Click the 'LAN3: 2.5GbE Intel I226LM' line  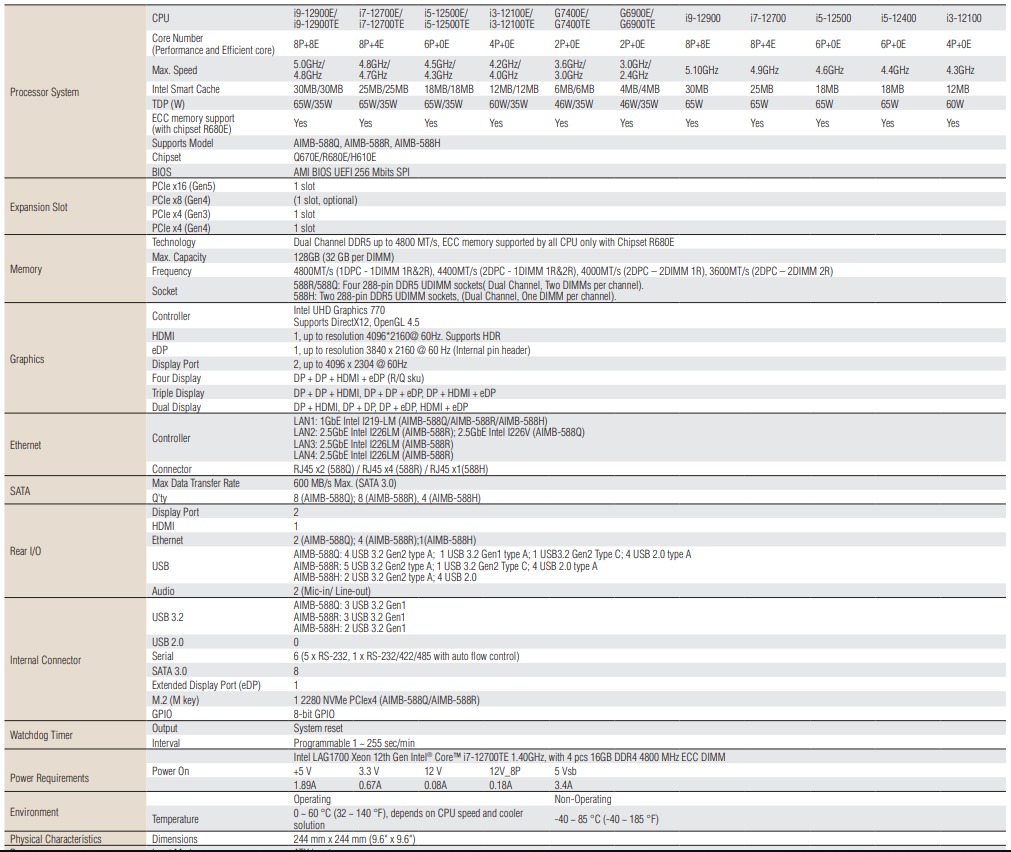pos(373,444)
